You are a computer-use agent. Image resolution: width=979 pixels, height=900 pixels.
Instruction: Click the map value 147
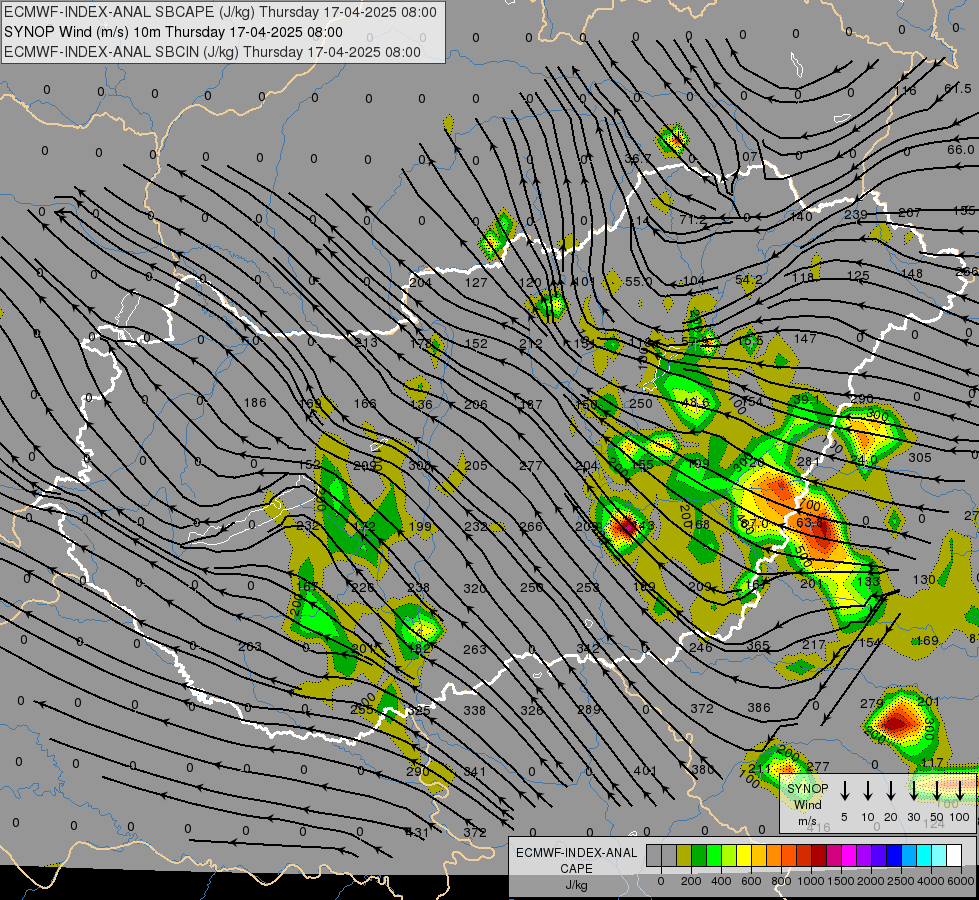click(x=805, y=339)
